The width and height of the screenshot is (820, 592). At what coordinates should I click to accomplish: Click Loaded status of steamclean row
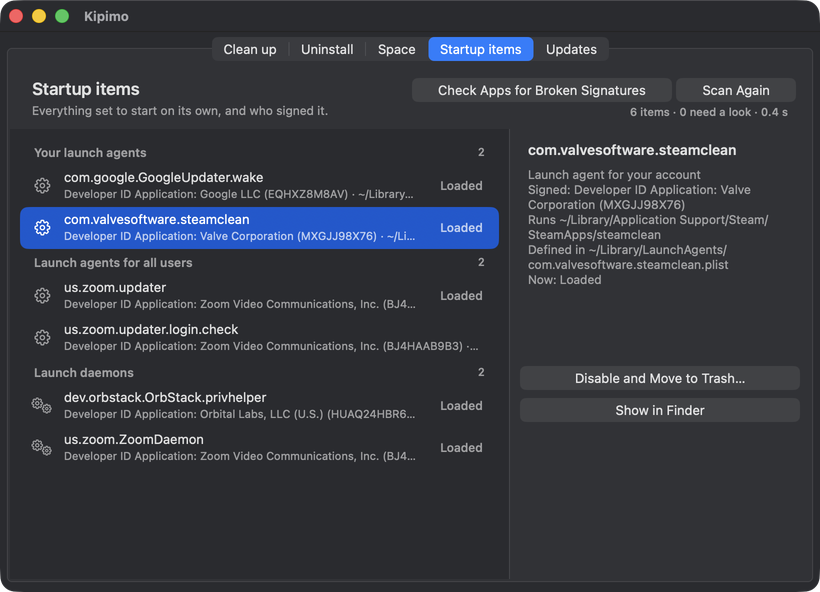click(x=461, y=227)
